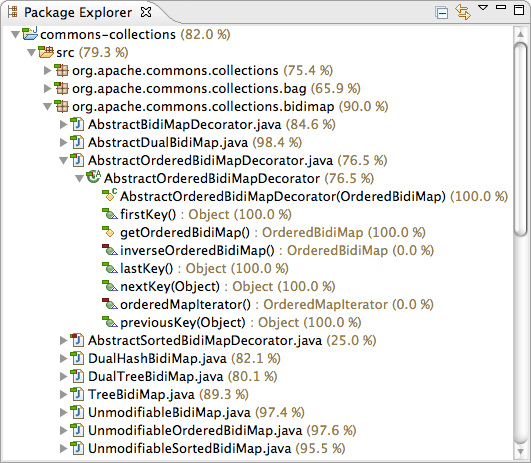The width and height of the screenshot is (531, 463).
Task: Click the AbstractBidiMapDecorator.java file icon
Action: pyautogui.click(x=77, y=124)
